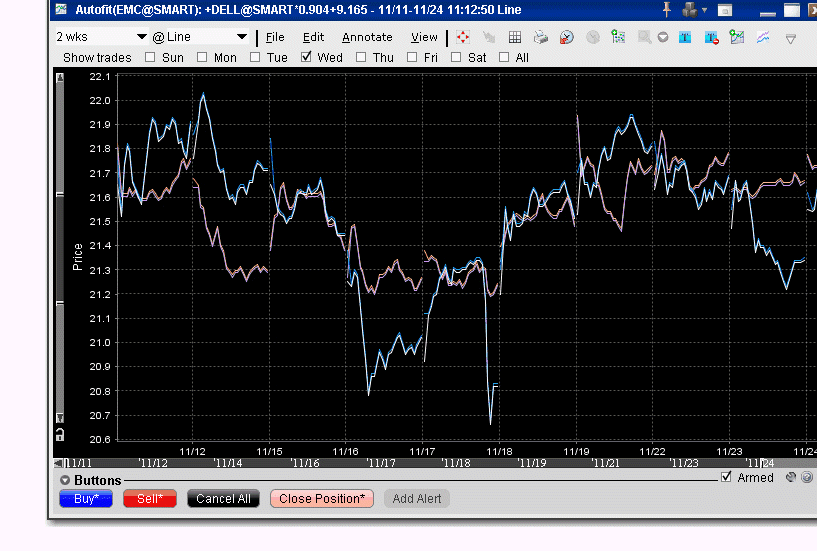Click the grid table icon in toolbar
Screen dimensions: 817x551
point(515,37)
